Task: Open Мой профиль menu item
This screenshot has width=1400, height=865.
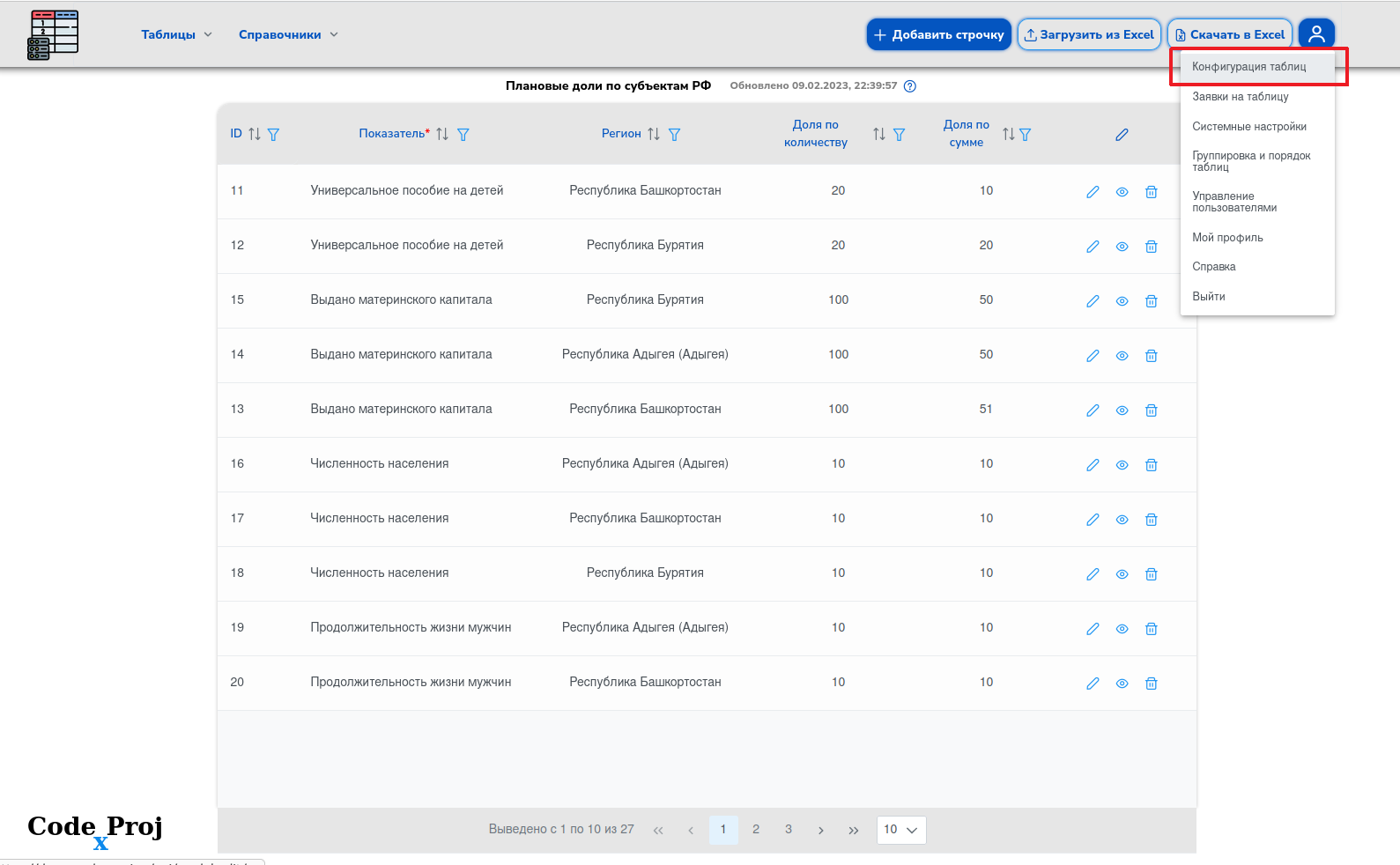Action: [x=1257, y=238]
